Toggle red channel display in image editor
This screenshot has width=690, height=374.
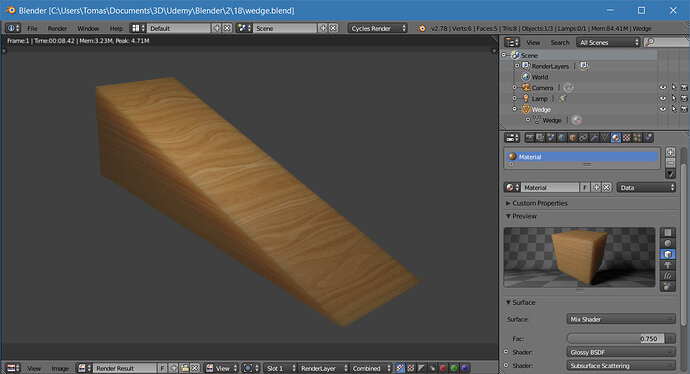pyautogui.click(x=443, y=368)
